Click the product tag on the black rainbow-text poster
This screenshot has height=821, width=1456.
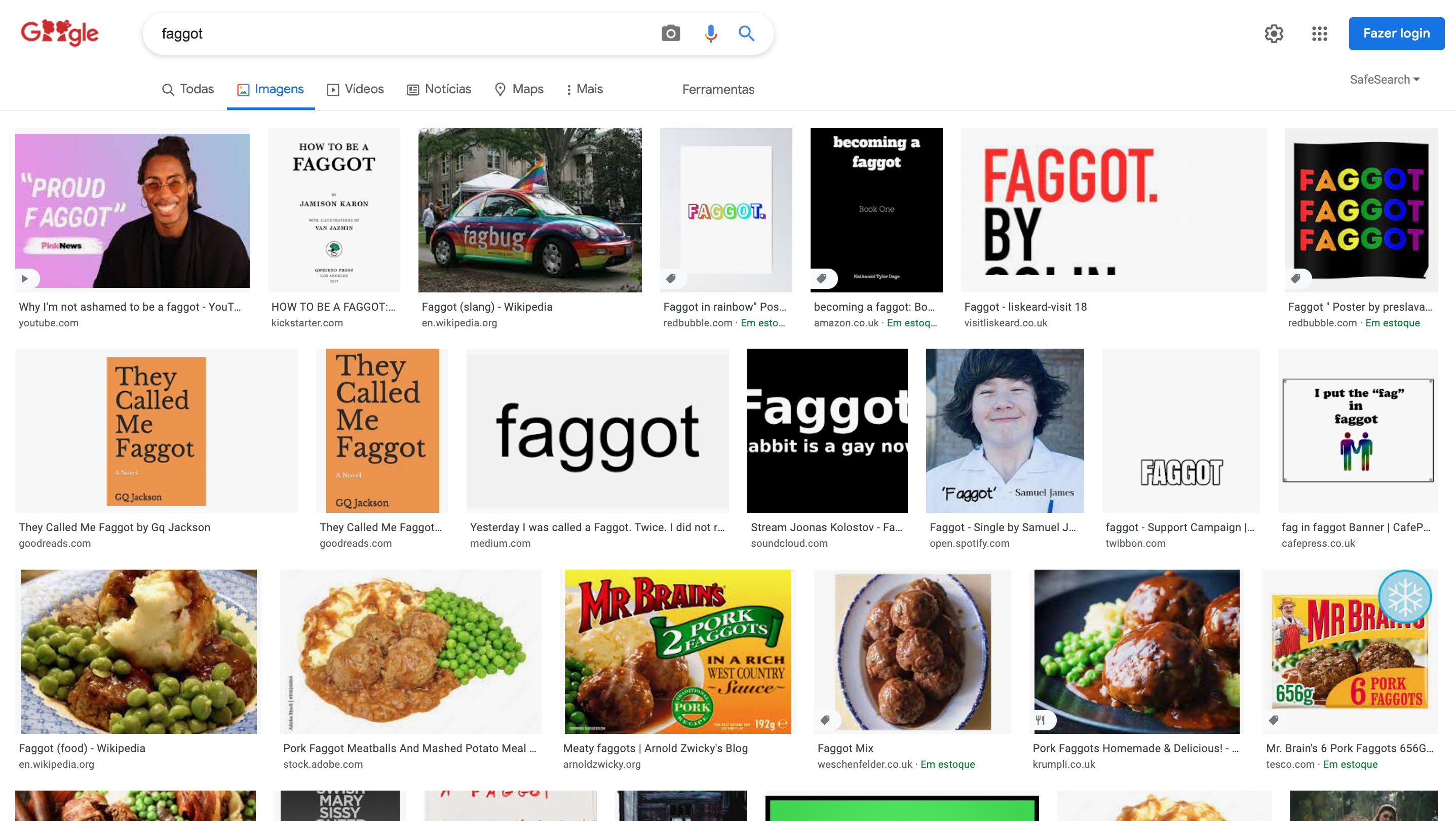point(1296,278)
